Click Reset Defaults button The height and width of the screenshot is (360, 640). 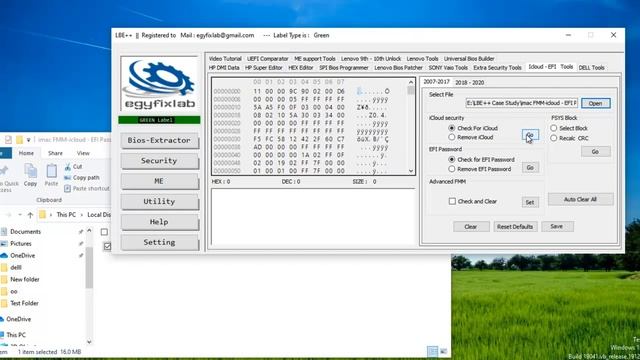click(x=515, y=227)
